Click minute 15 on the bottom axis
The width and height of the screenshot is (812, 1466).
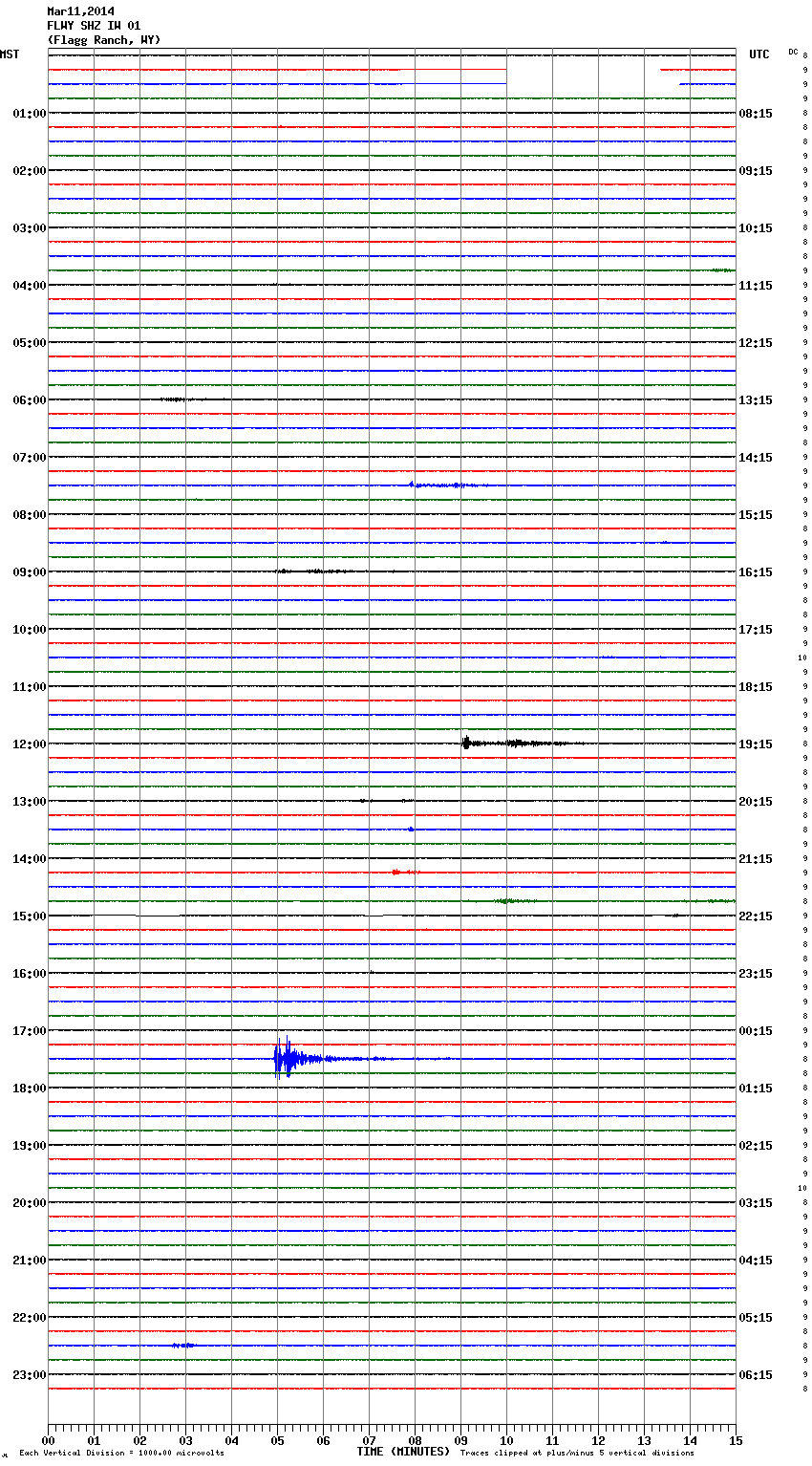[x=736, y=1440]
